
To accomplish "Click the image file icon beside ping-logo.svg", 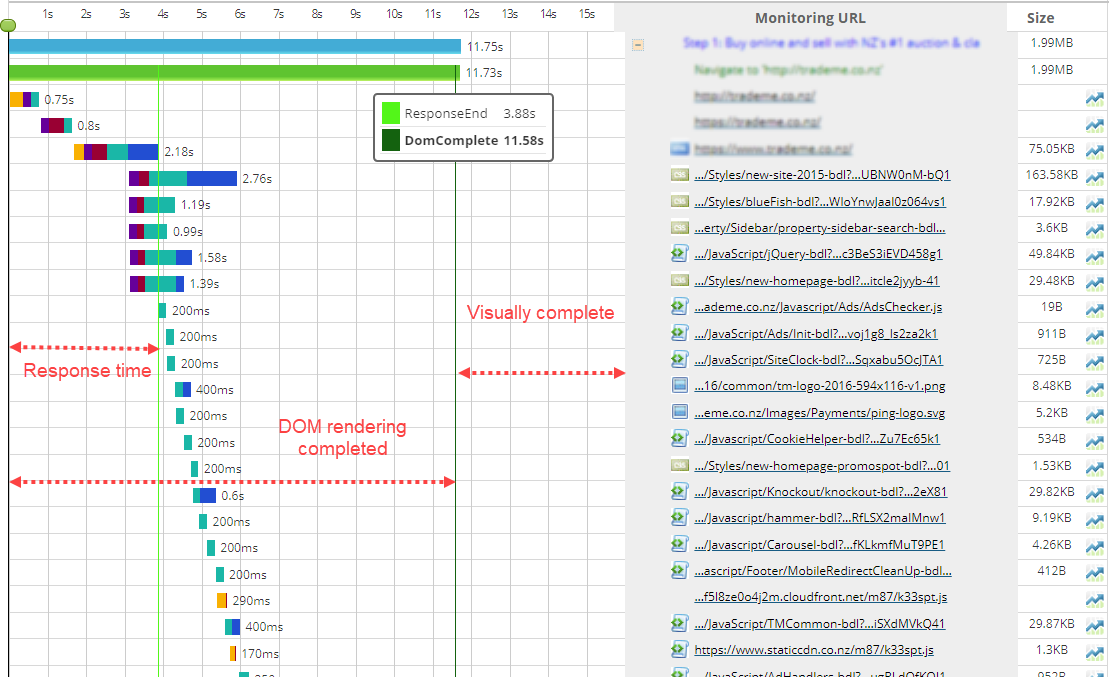I will (x=680, y=412).
